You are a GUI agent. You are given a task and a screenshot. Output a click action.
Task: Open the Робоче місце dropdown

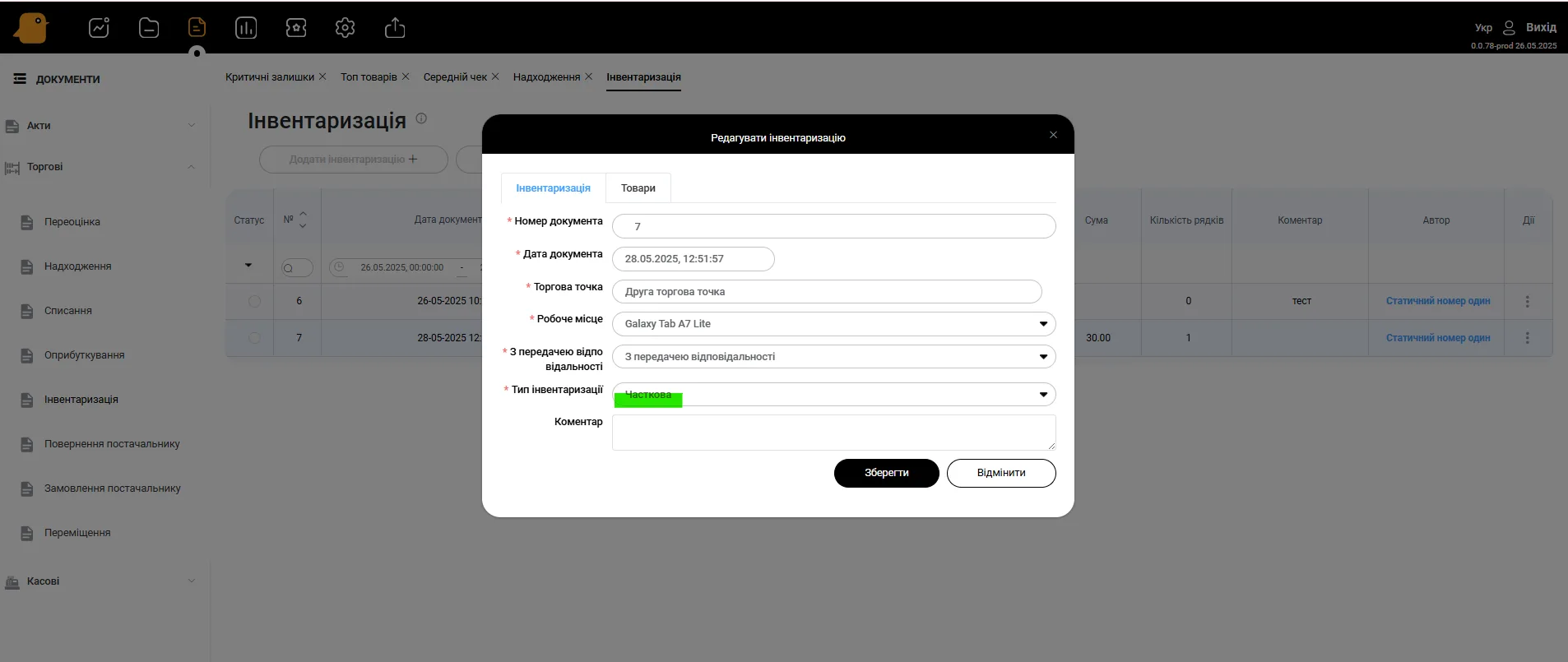(833, 324)
